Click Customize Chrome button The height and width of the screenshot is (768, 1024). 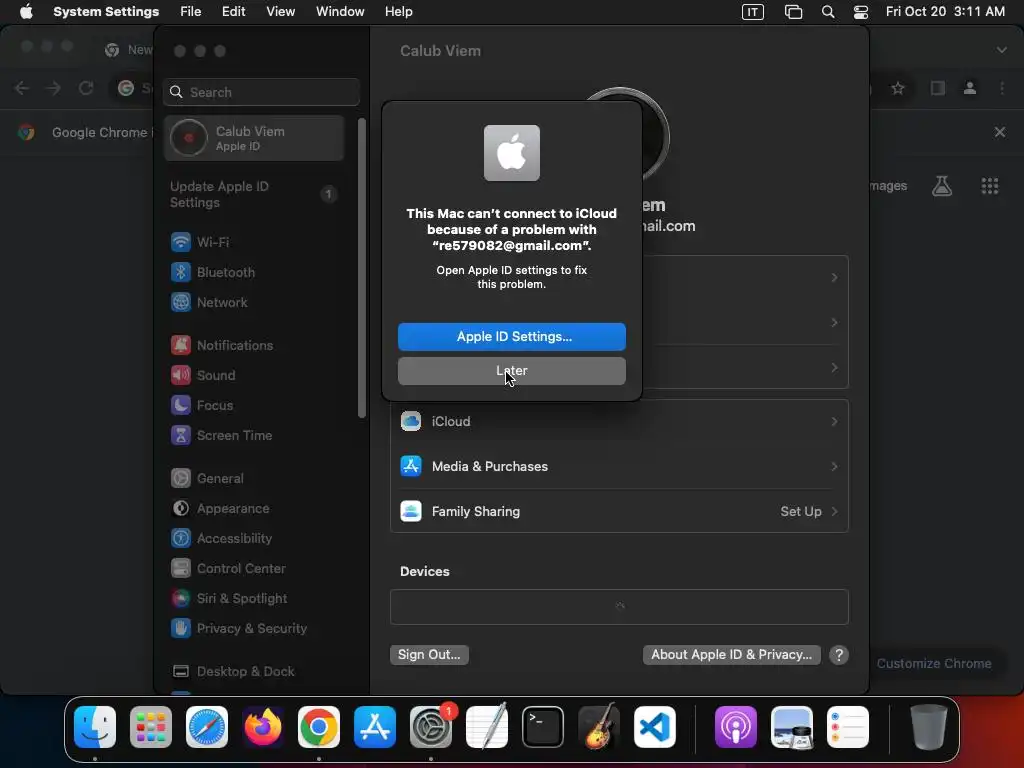pyautogui.click(x=934, y=664)
